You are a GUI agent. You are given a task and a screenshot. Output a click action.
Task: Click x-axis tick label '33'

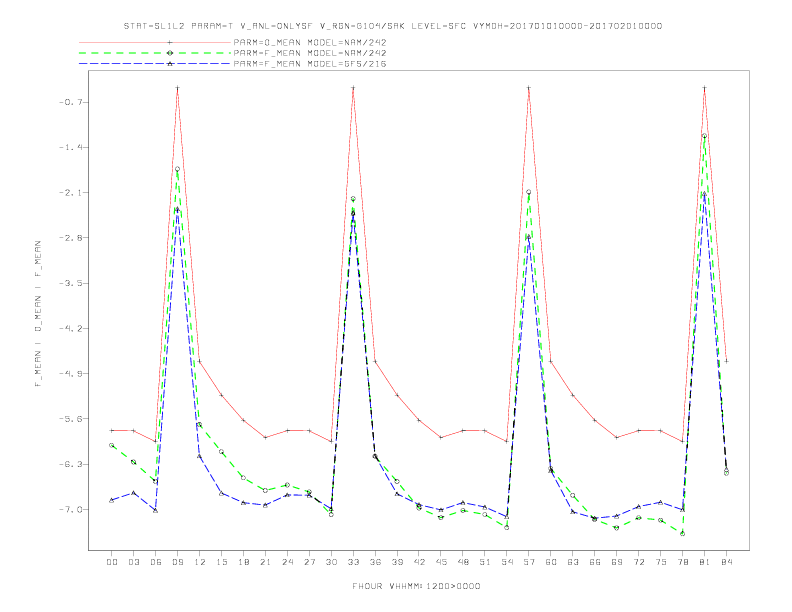pyautogui.click(x=353, y=562)
